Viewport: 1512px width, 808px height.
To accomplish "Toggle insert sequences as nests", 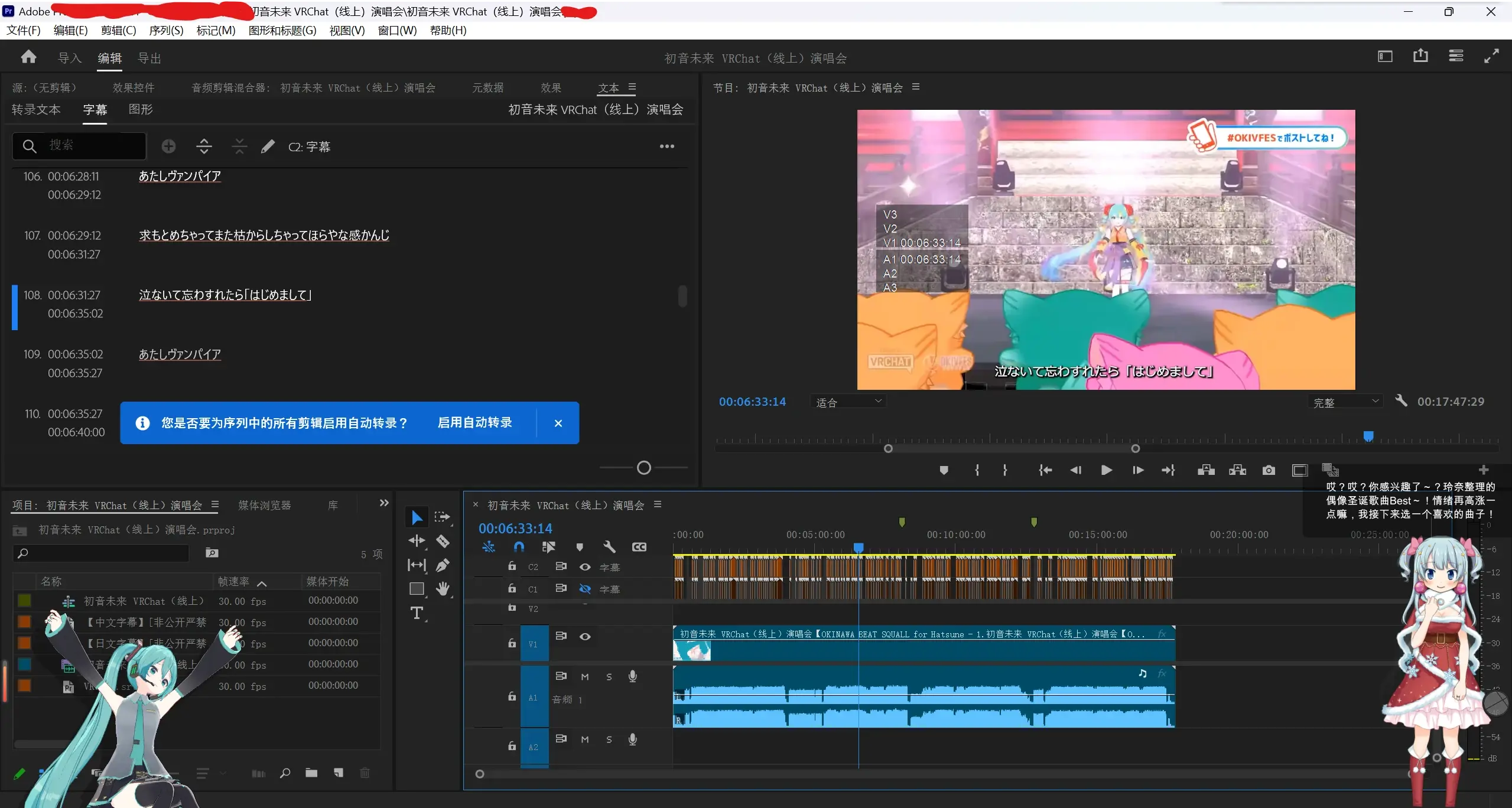I will (x=489, y=547).
